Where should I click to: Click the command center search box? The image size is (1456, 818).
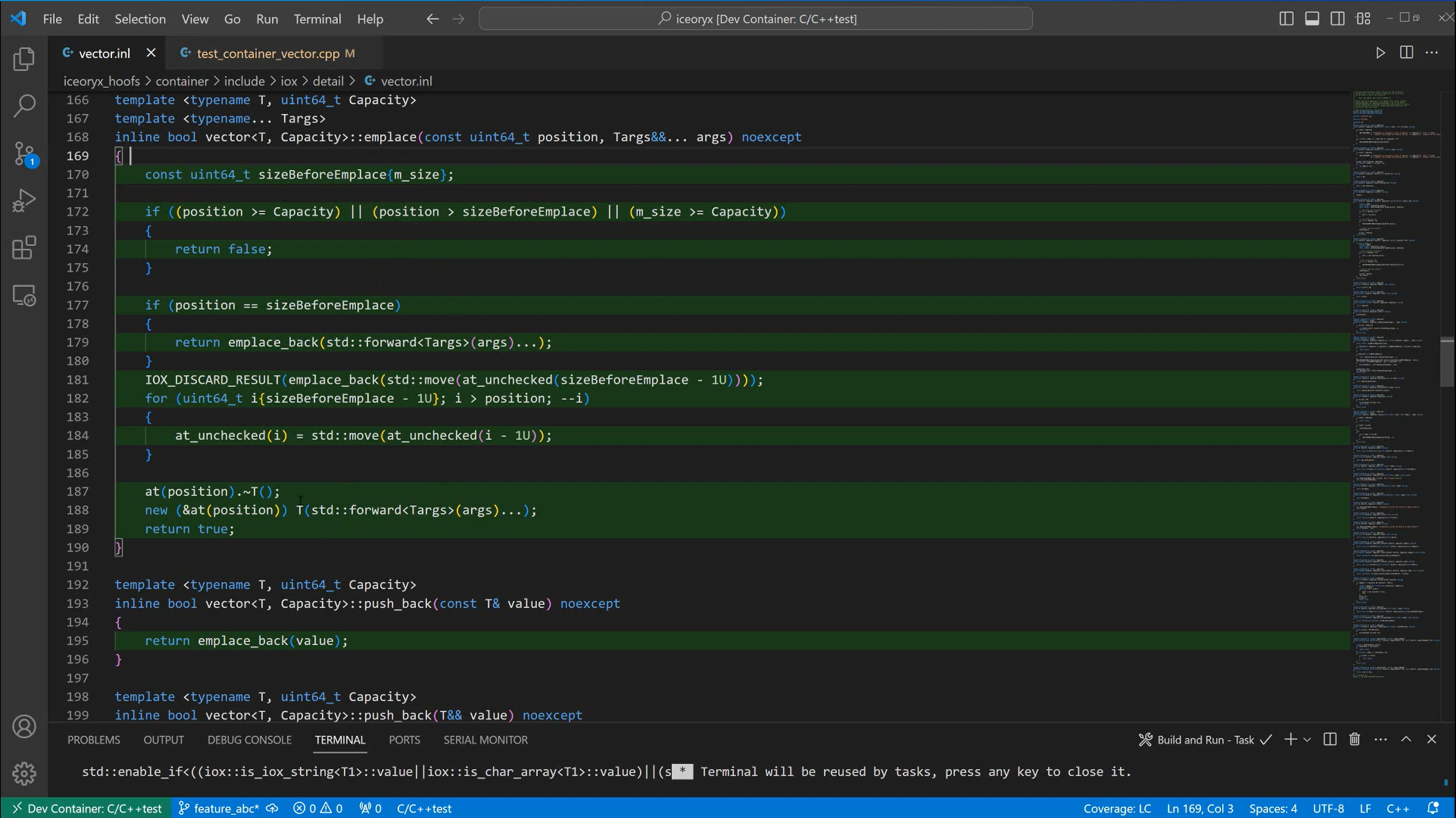coord(756,19)
